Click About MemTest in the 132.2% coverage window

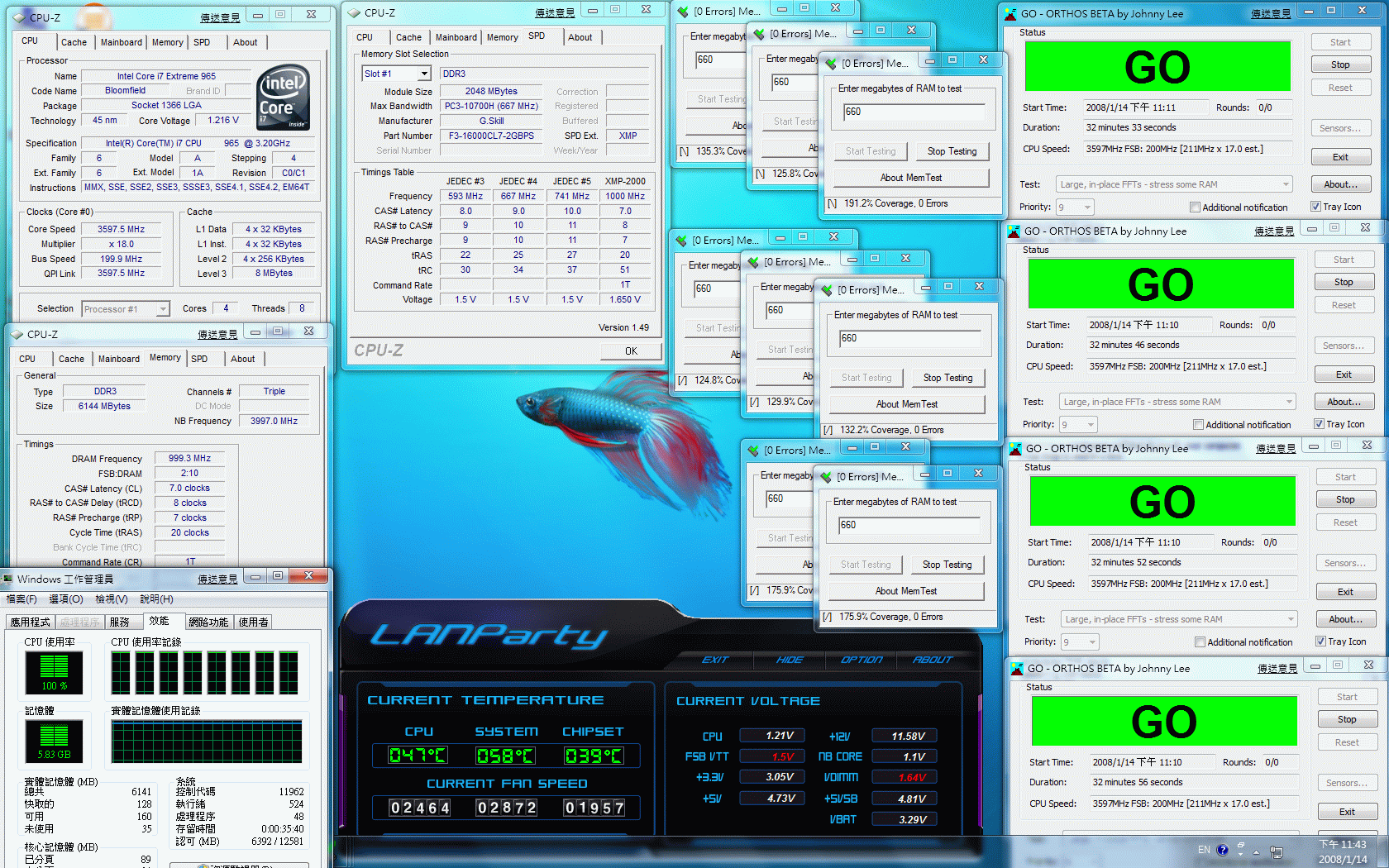coord(907,404)
